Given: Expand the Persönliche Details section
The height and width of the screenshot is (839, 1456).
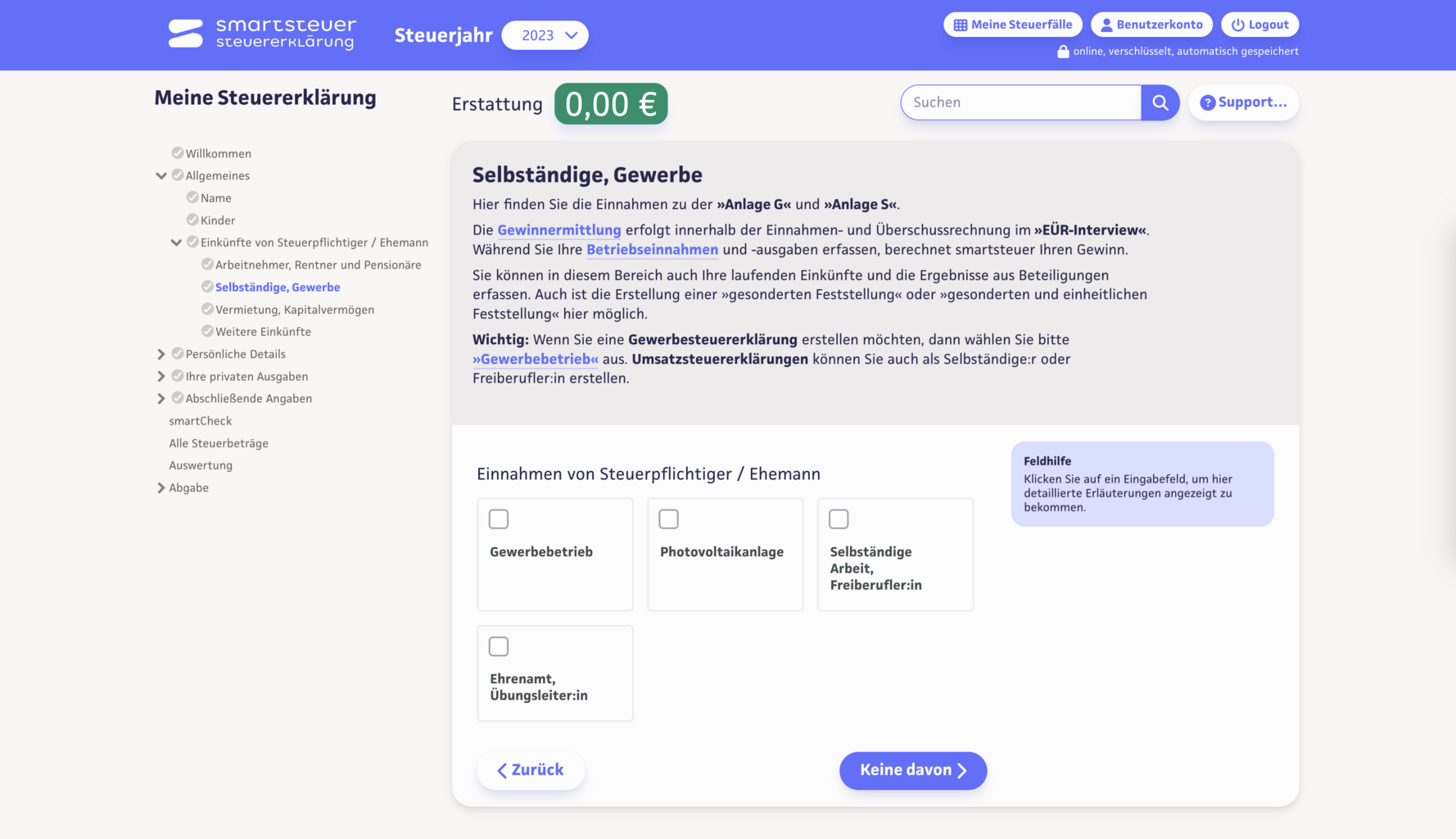Looking at the screenshot, I should [x=161, y=354].
